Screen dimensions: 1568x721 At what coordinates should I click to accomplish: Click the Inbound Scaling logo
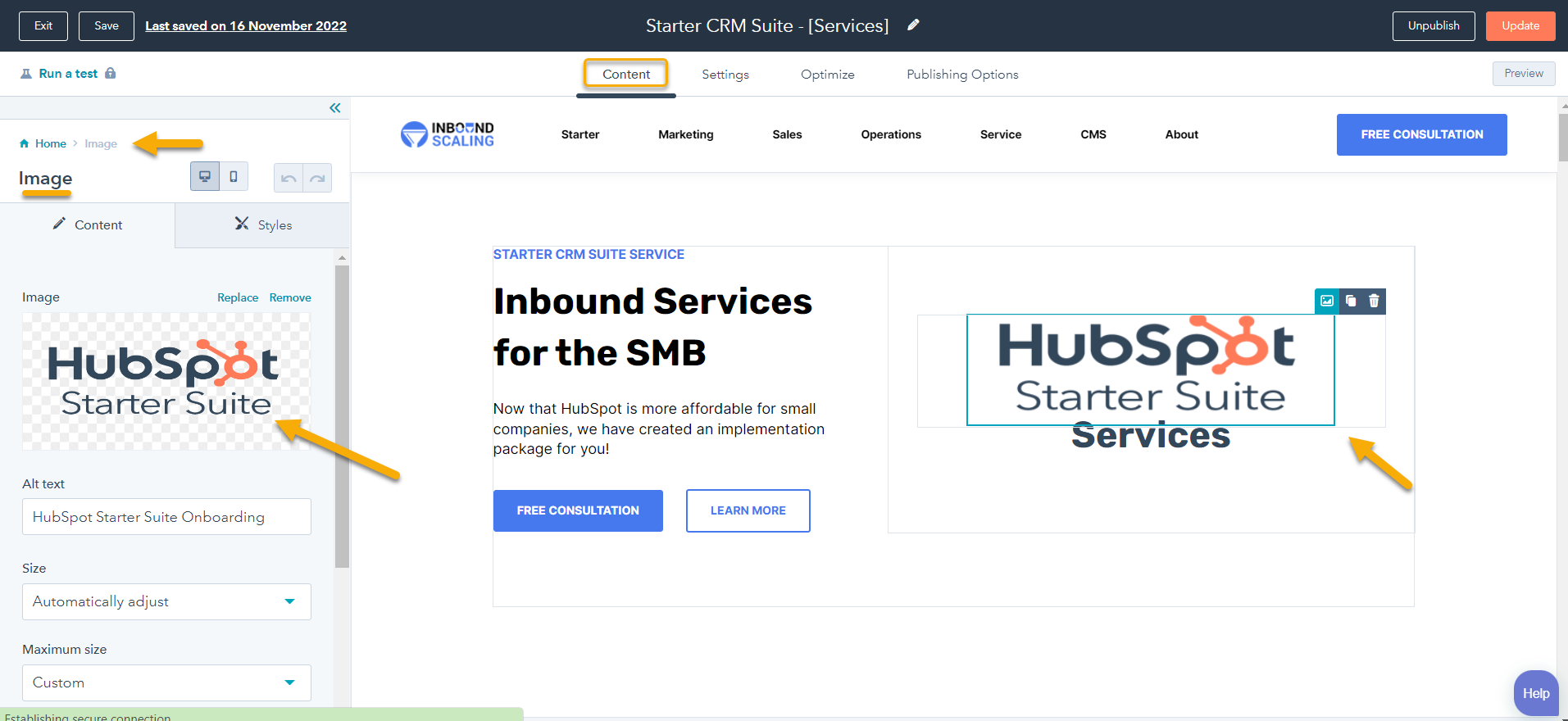coord(448,134)
